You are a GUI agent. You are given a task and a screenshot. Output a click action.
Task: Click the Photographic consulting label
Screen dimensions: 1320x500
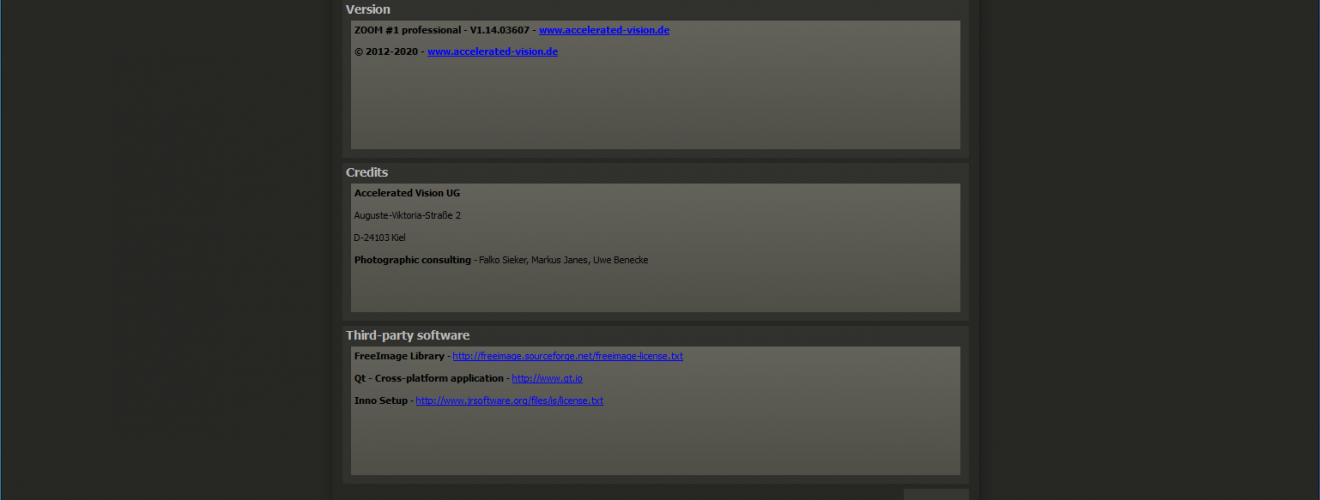point(412,260)
